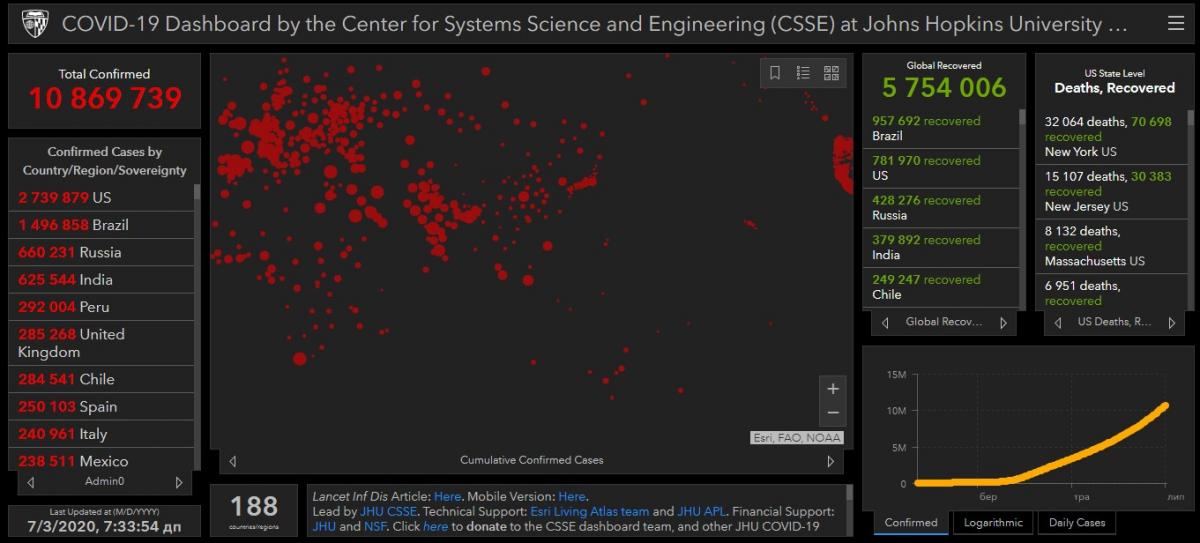Switch to the Logarithmic chart tab
This screenshot has width=1200, height=543.
993,523
